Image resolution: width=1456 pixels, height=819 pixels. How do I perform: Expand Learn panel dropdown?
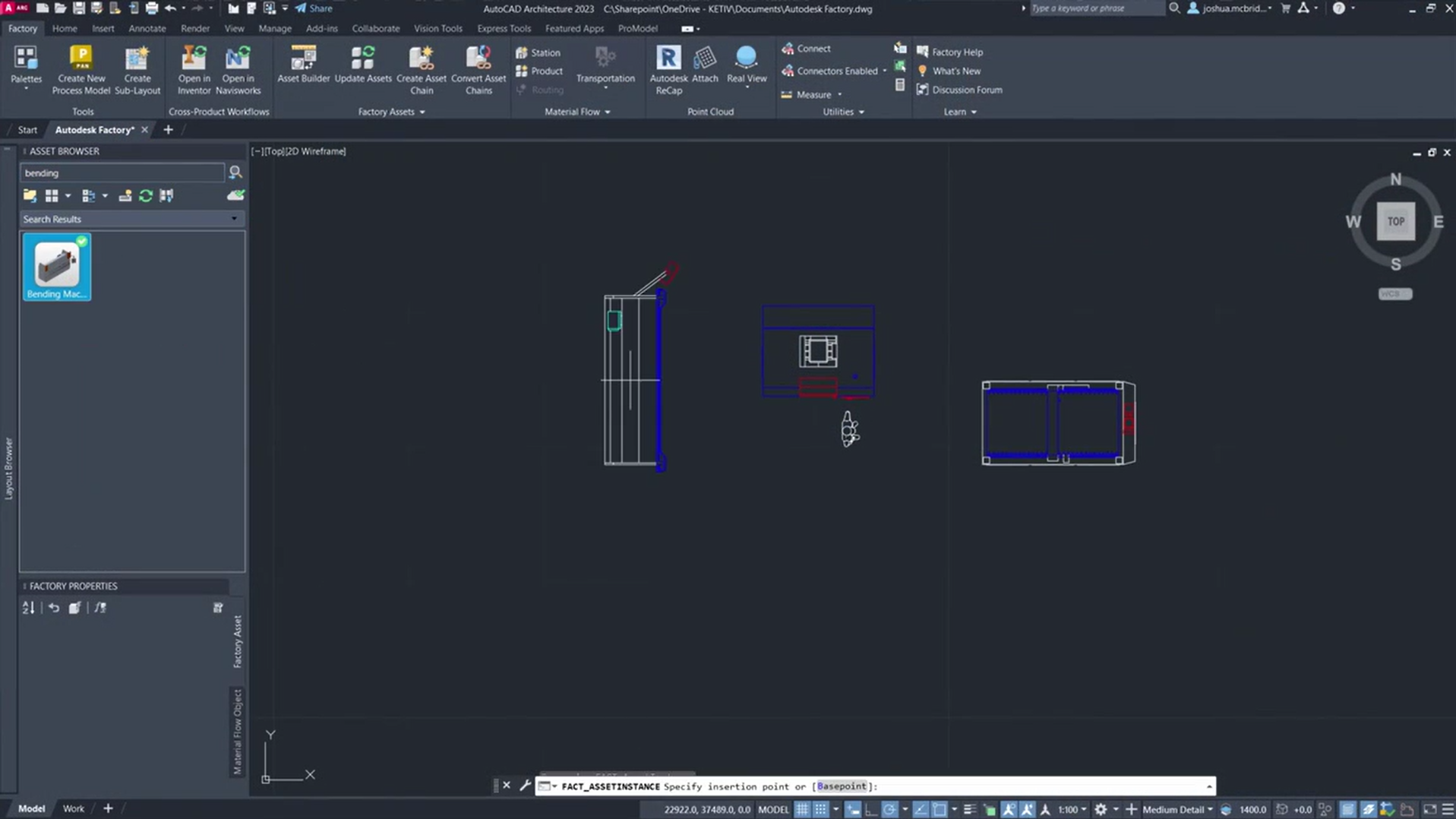(x=974, y=112)
